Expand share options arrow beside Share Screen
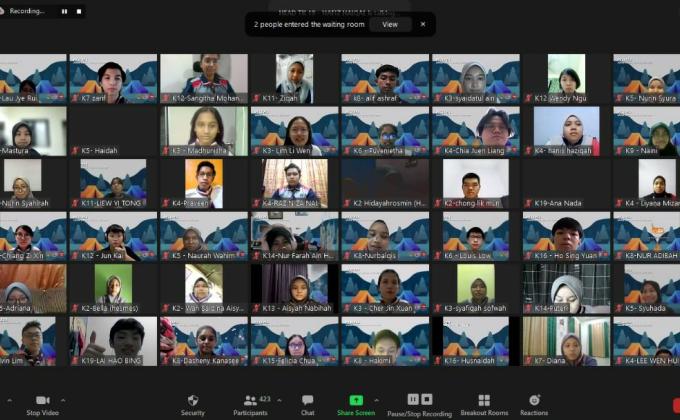Viewport: 680px width, 420px height. click(378, 399)
